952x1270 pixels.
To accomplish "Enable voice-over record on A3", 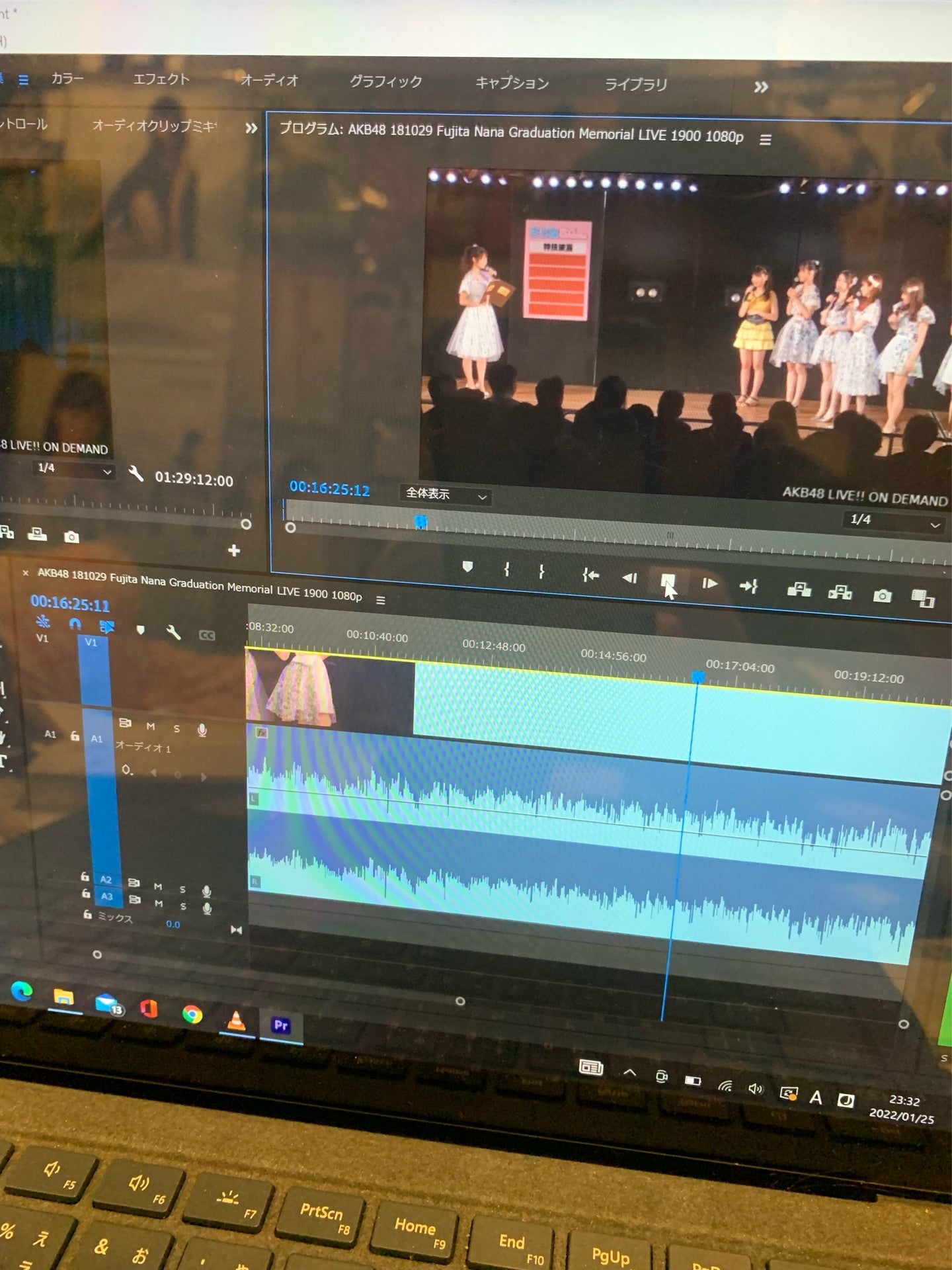I will click(207, 908).
